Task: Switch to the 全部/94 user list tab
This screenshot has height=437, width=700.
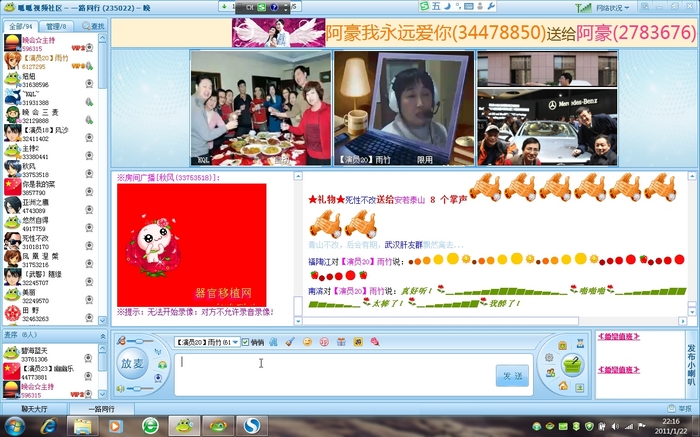Action: click(x=21, y=26)
